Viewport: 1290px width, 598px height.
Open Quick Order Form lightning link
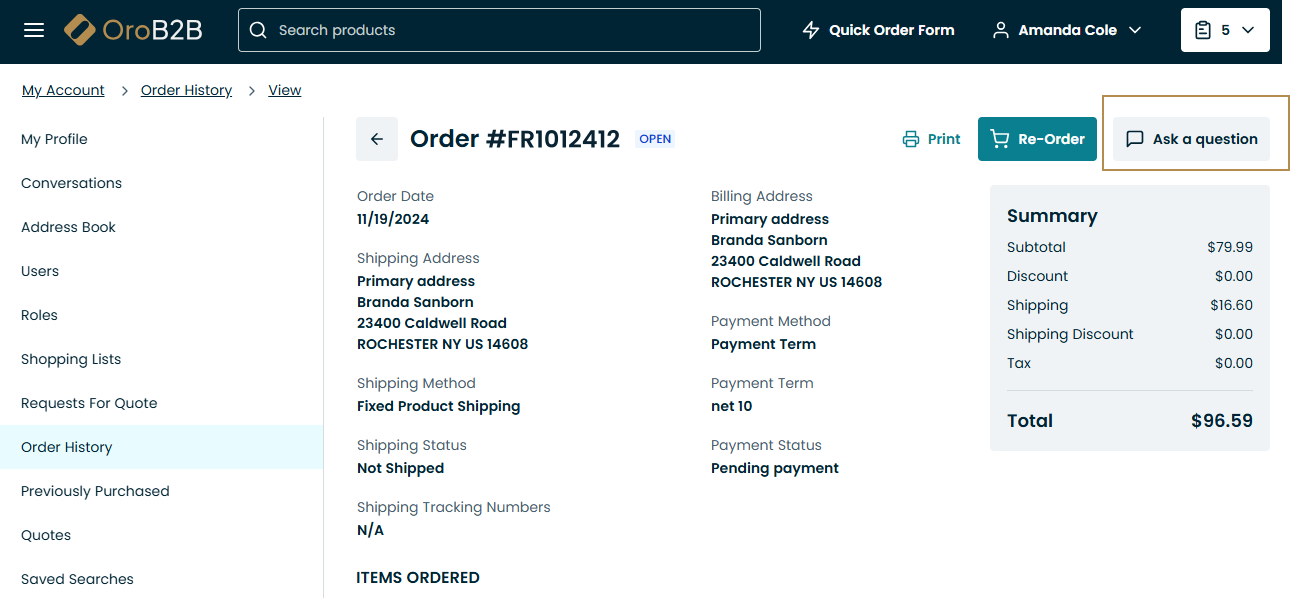click(878, 30)
